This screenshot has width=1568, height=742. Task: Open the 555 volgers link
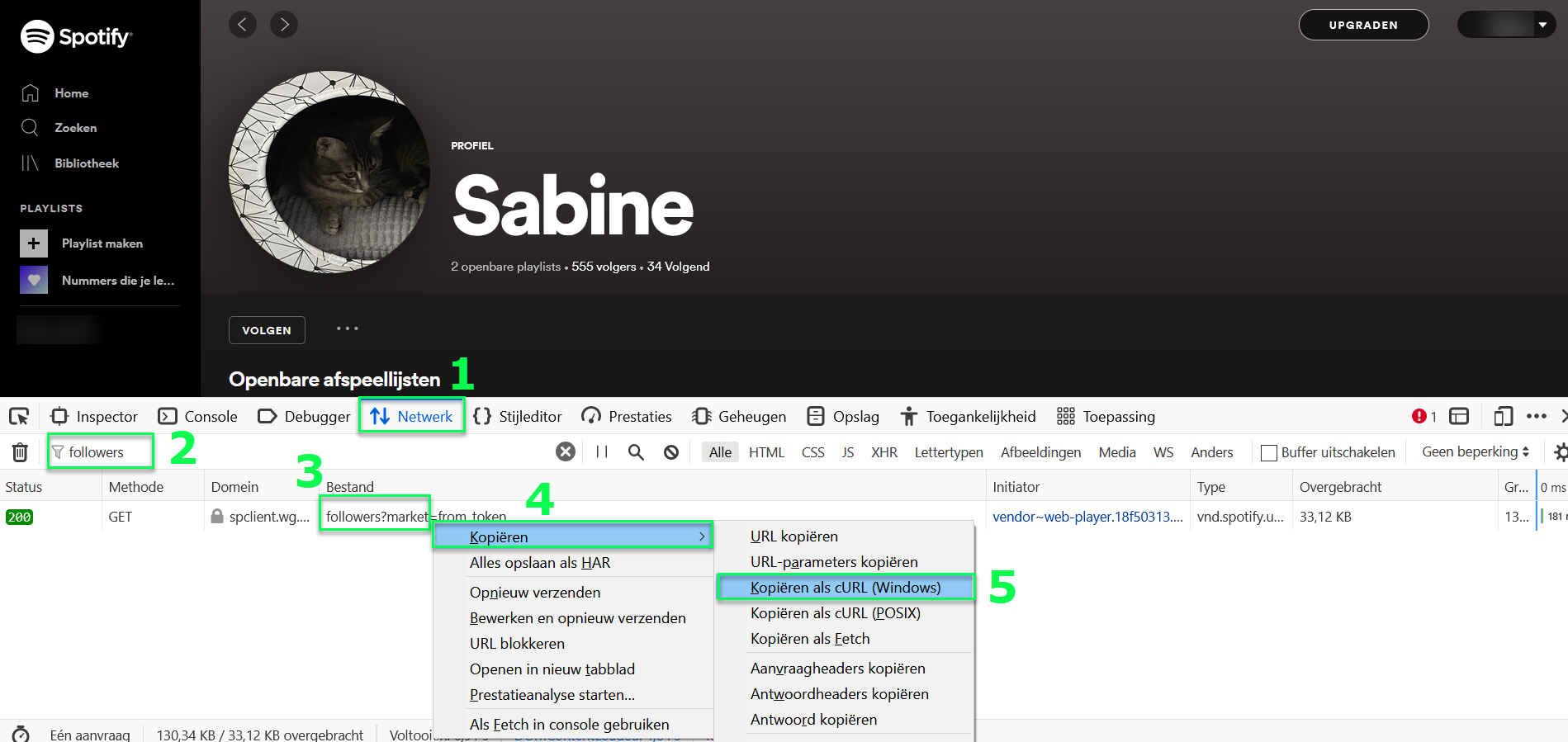point(604,267)
